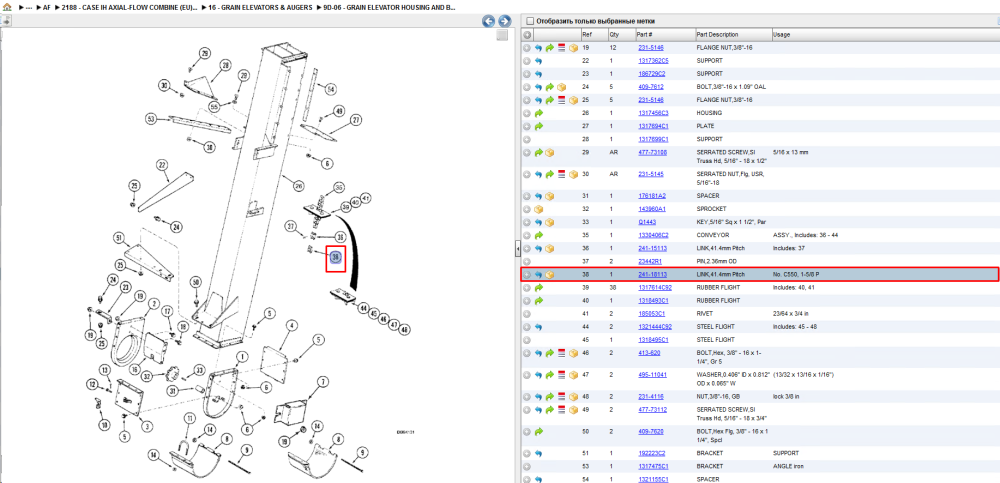Image resolution: width=1000 pixels, height=483 pixels.
Task: Open part number 1317456C3 link
Action: [653, 113]
